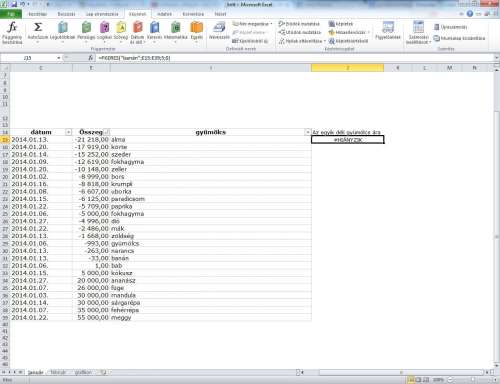Switch to the Lap elrendezése ribbon tab
The height and width of the screenshot is (384, 500).
click(102, 14)
